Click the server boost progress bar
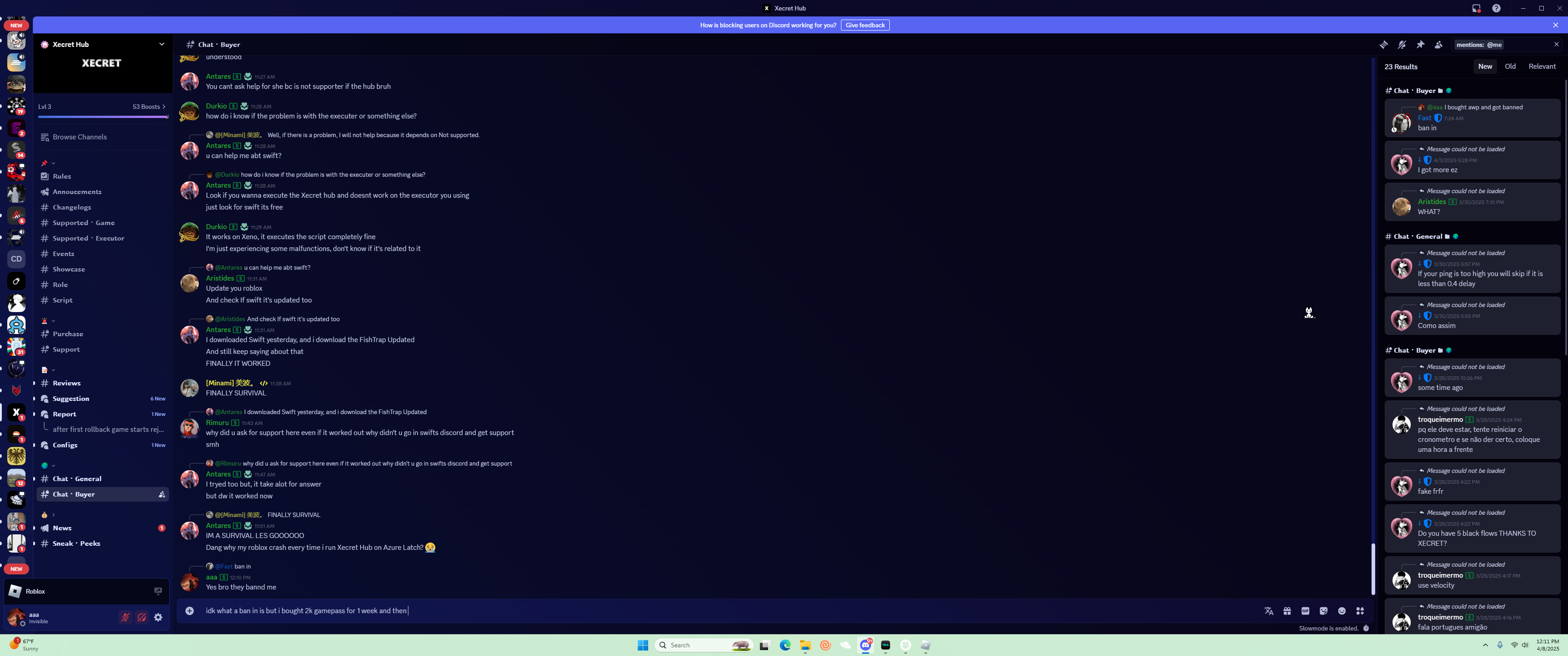The width and height of the screenshot is (1568, 656). [x=102, y=116]
